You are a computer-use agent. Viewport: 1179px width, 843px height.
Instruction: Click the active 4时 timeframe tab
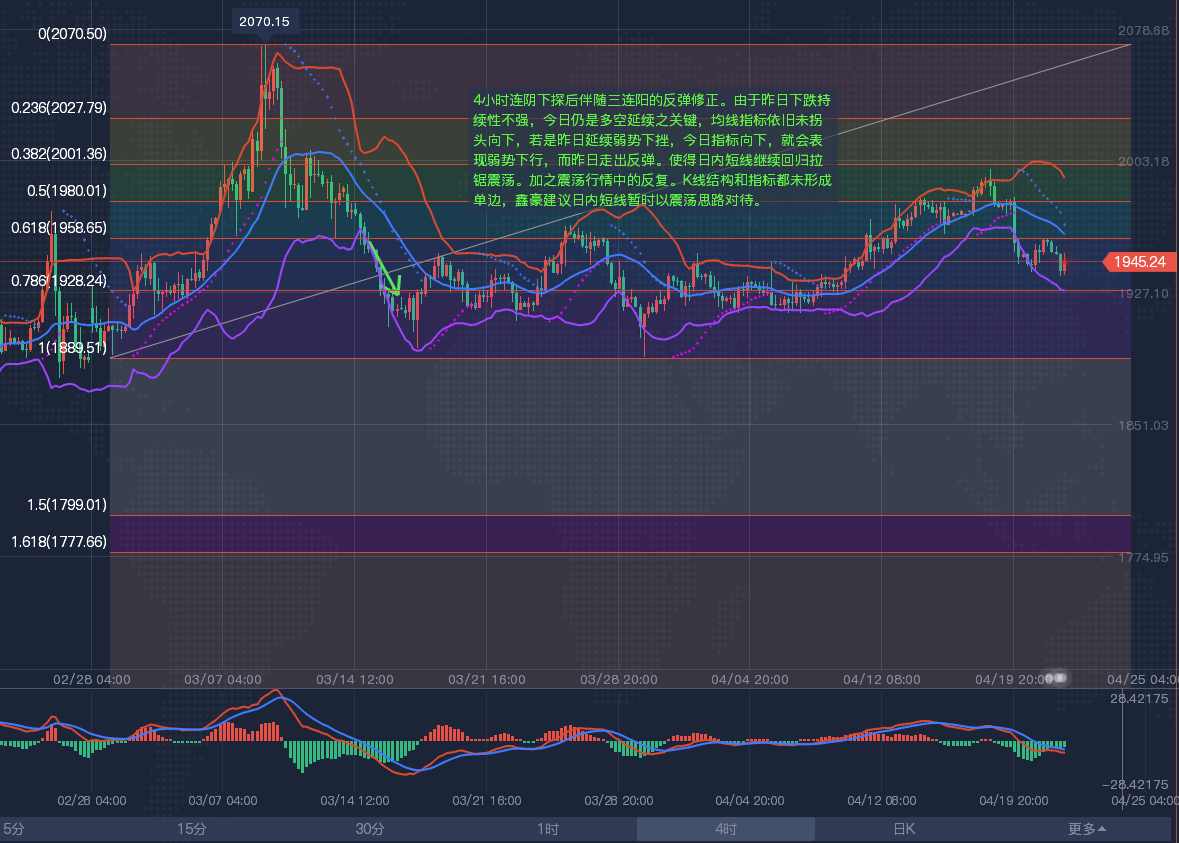point(726,829)
